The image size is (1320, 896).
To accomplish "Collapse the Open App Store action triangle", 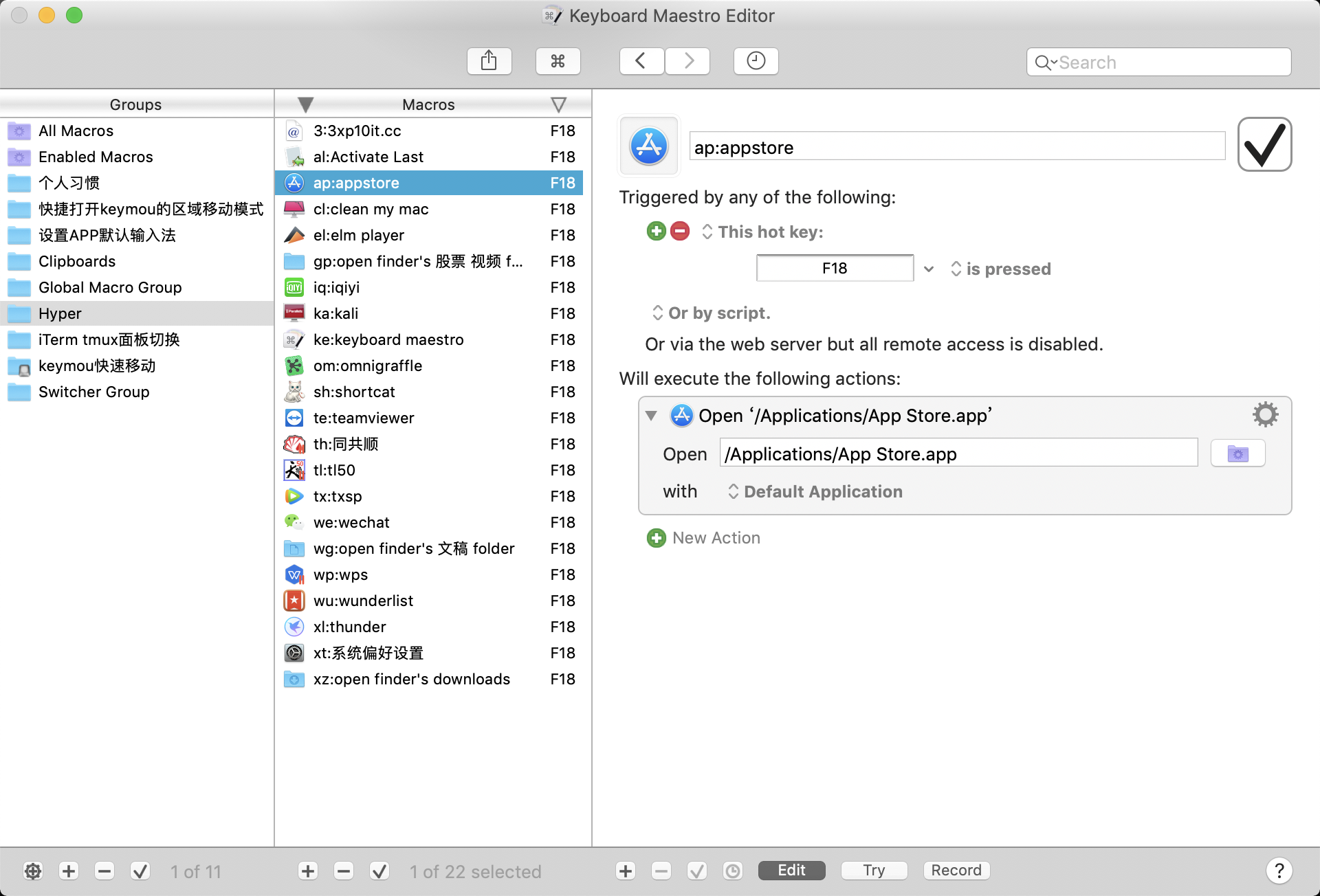I will point(651,416).
